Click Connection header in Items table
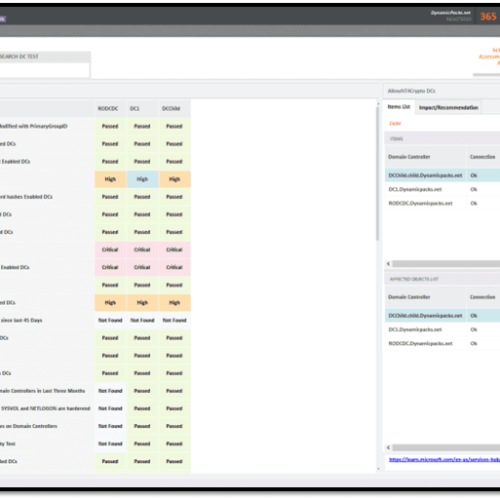500x500 pixels. tap(482, 157)
